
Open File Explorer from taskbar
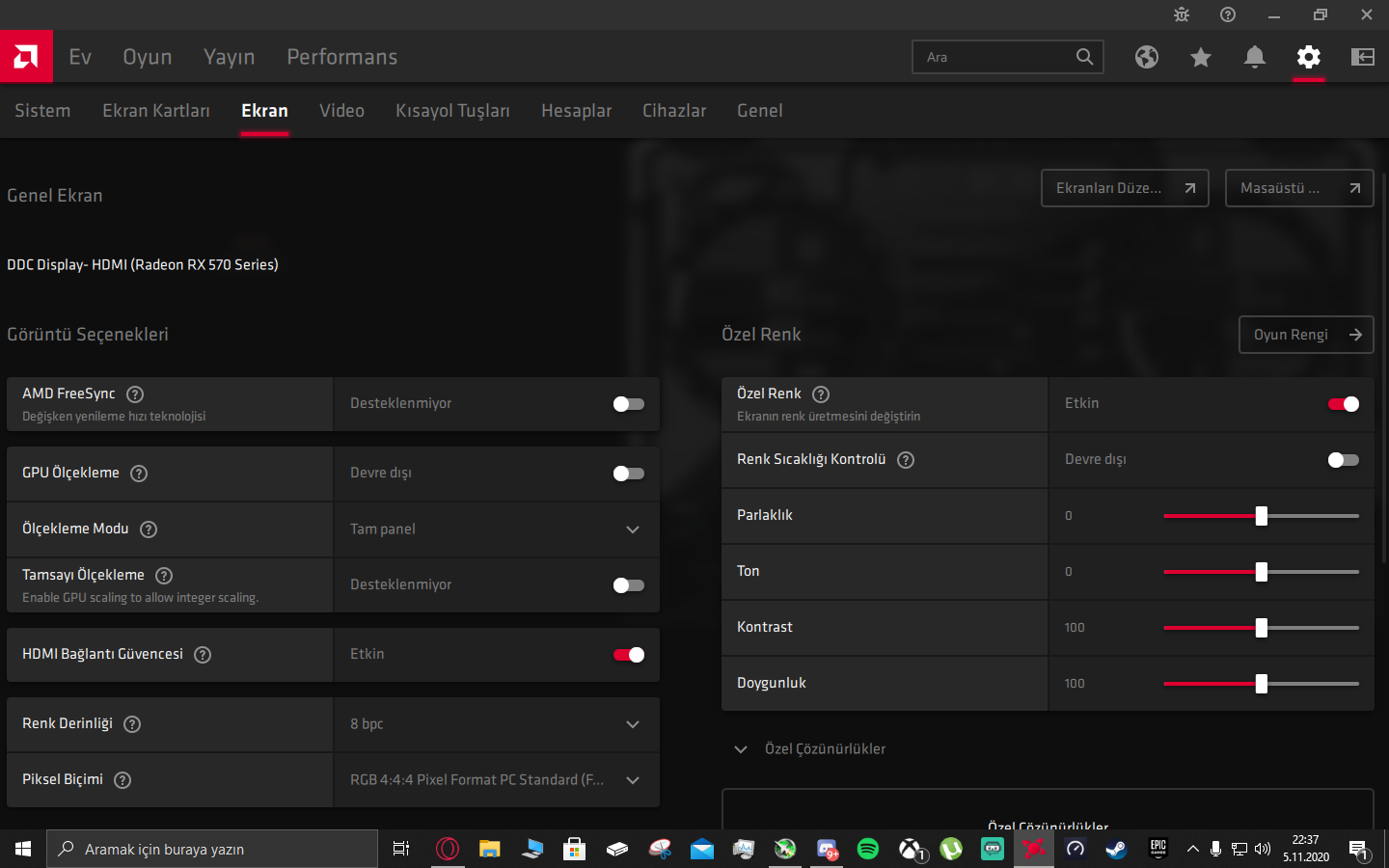[490, 849]
